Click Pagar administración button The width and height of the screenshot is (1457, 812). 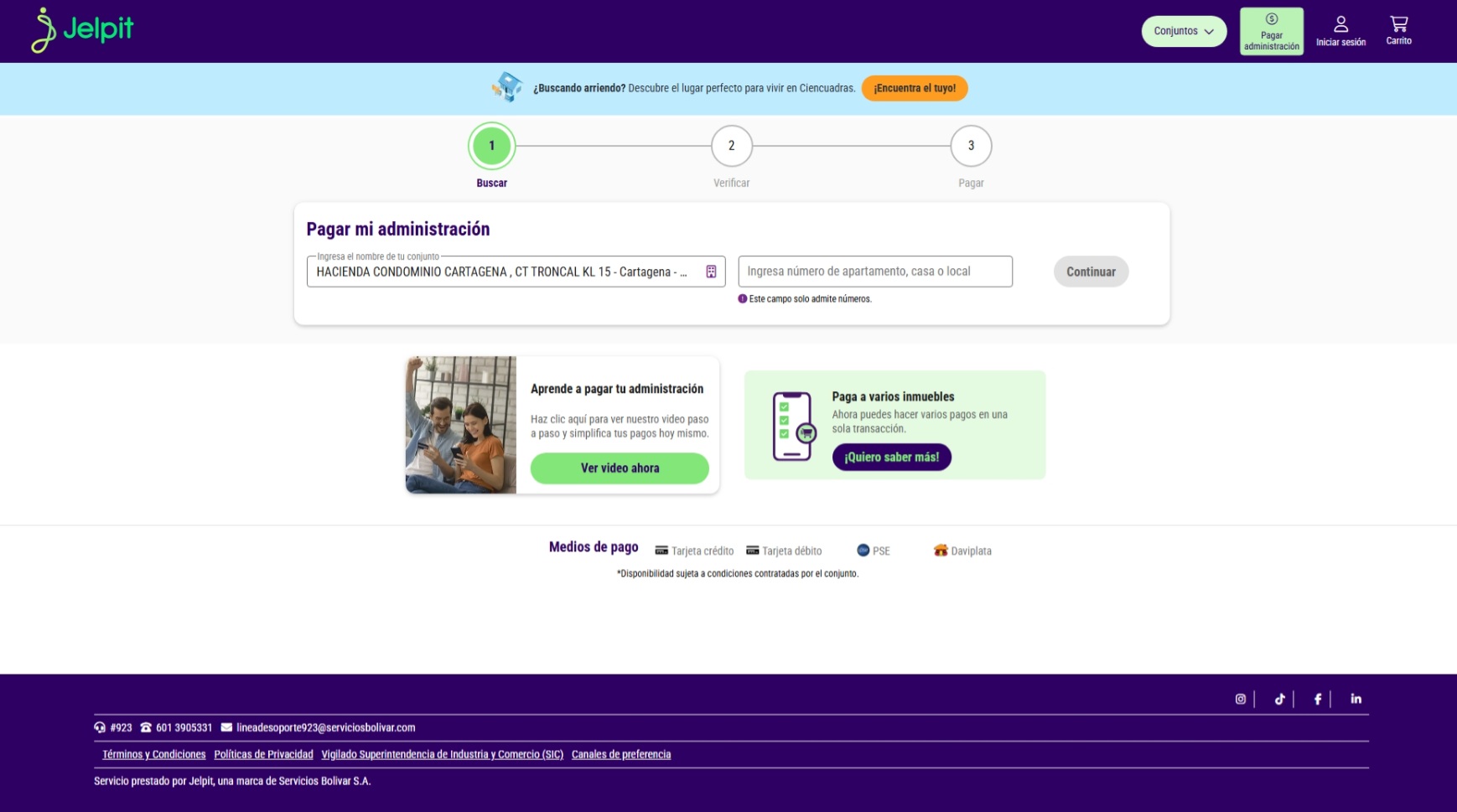(1272, 31)
